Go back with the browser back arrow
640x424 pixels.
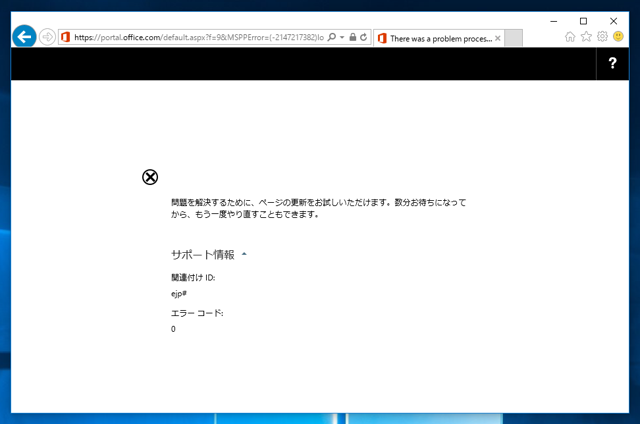tap(24, 37)
